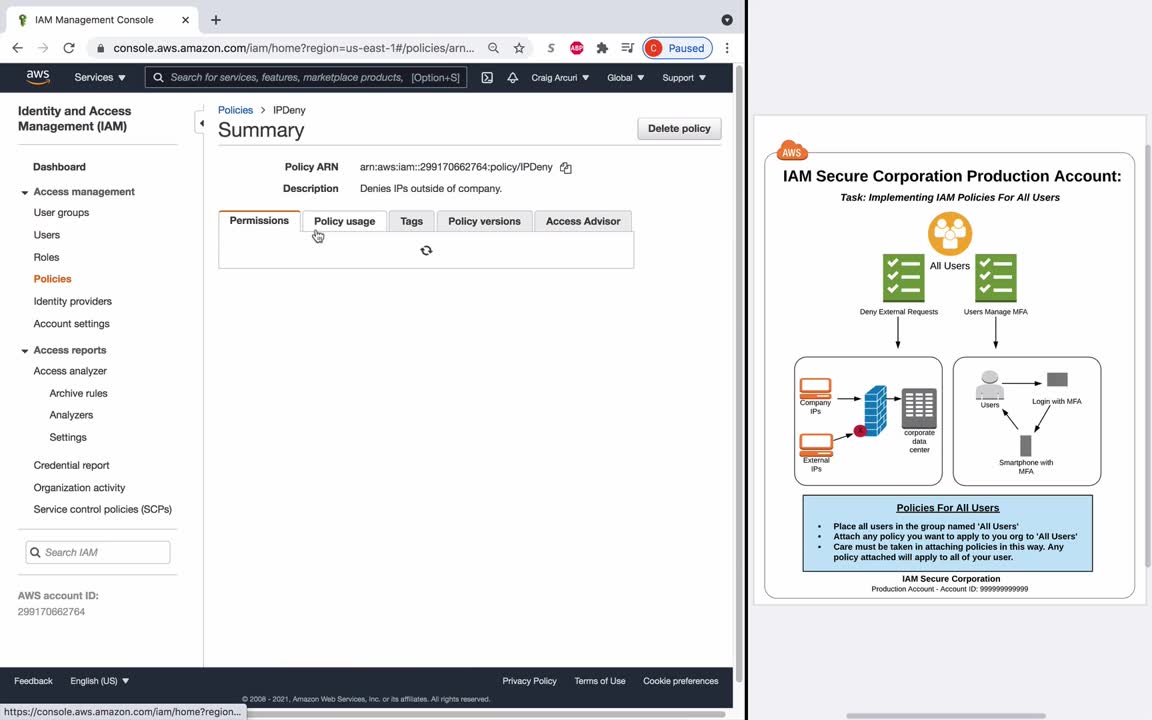1152x720 pixels.
Task: Switch to the Tags tab
Action: click(411, 221)
